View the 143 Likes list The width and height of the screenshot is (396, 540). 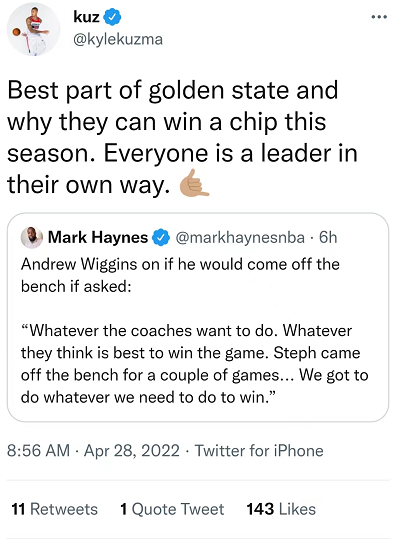281,509
